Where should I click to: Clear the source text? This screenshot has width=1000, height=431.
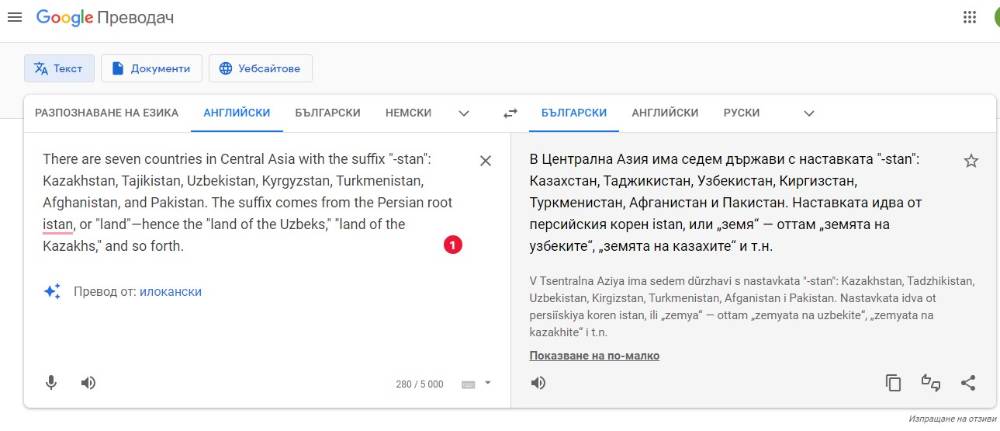point(485,161)
